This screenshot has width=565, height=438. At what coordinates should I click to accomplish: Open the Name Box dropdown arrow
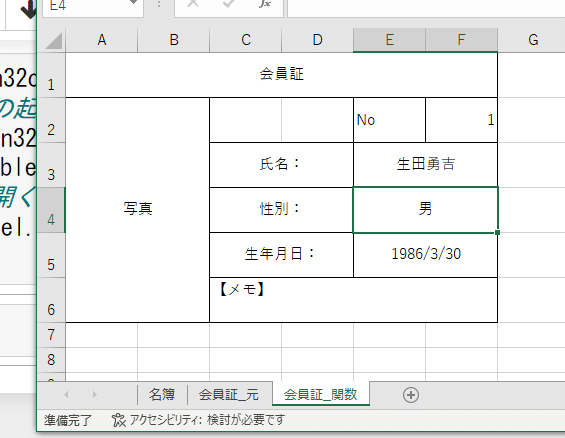(133, 3)
